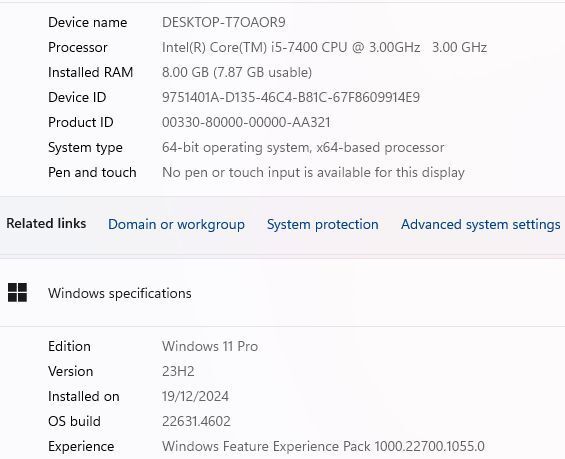Viewport: 565px width, 459px height.
Task: Click the System type value text
Action: pyautogui.click(x=303, y=147)
